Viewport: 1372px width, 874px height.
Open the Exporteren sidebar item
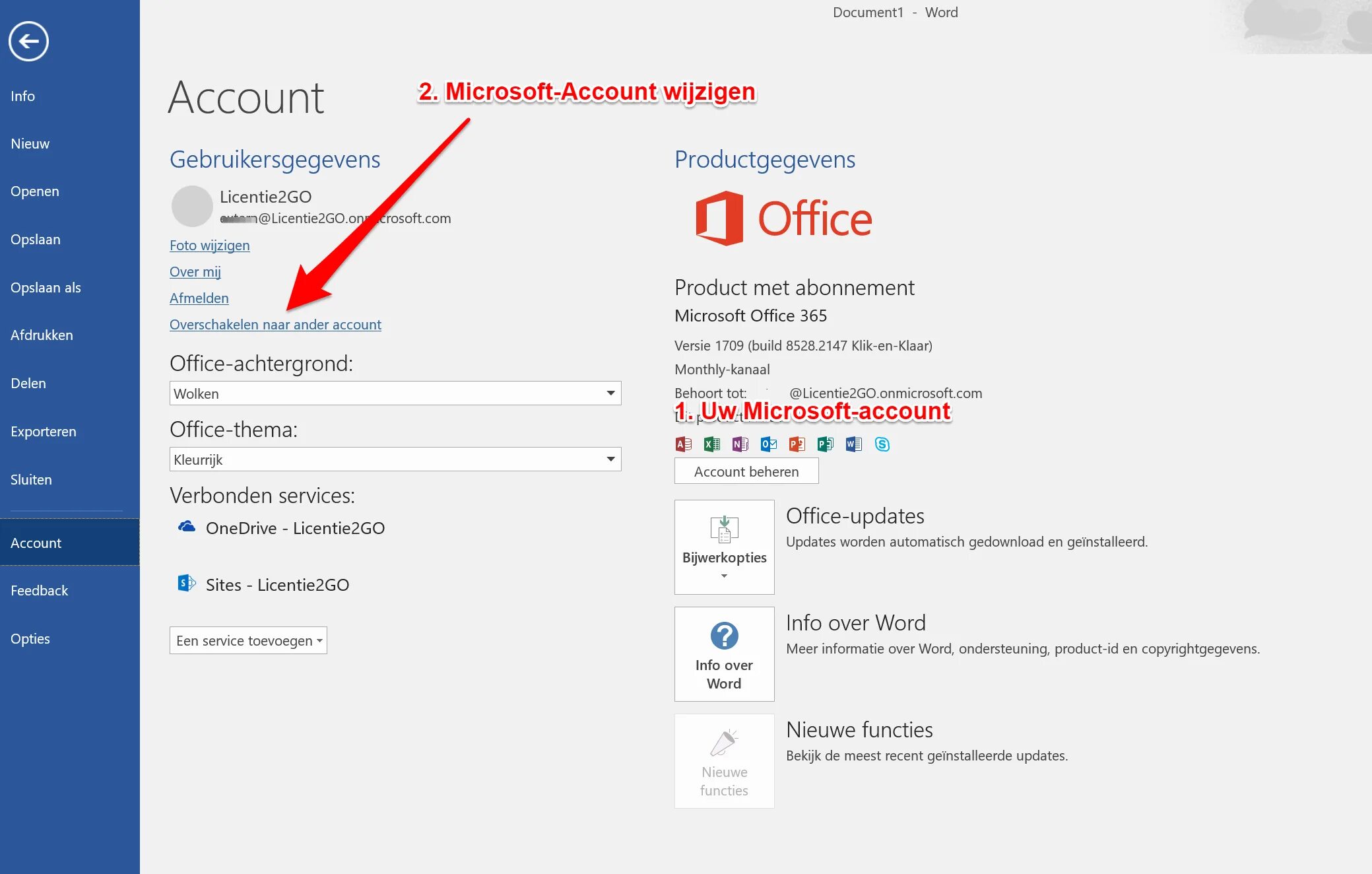click(x=69, y=432)
